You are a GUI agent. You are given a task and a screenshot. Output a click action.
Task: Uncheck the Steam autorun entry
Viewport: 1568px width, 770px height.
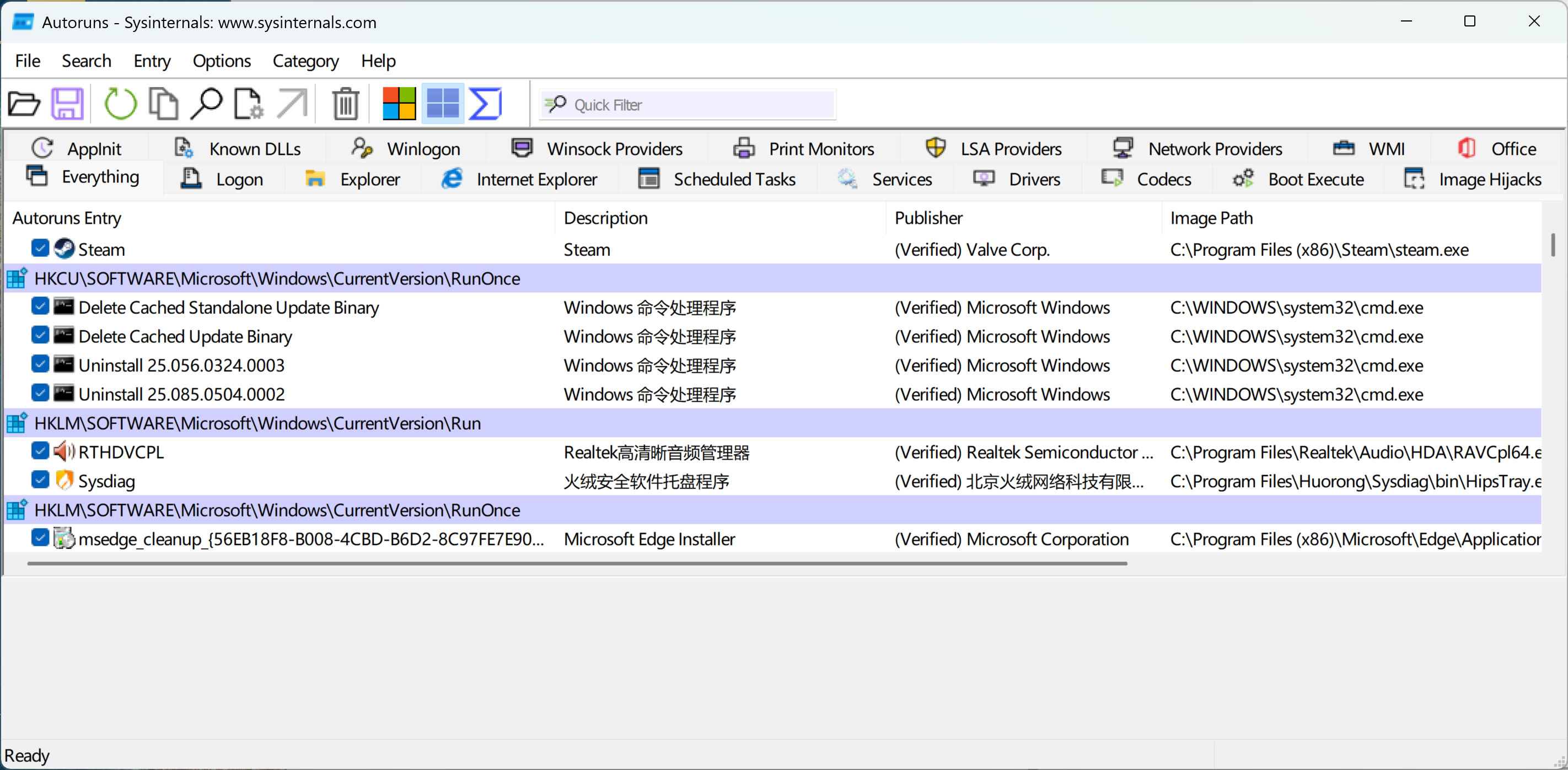pos(40,249)
